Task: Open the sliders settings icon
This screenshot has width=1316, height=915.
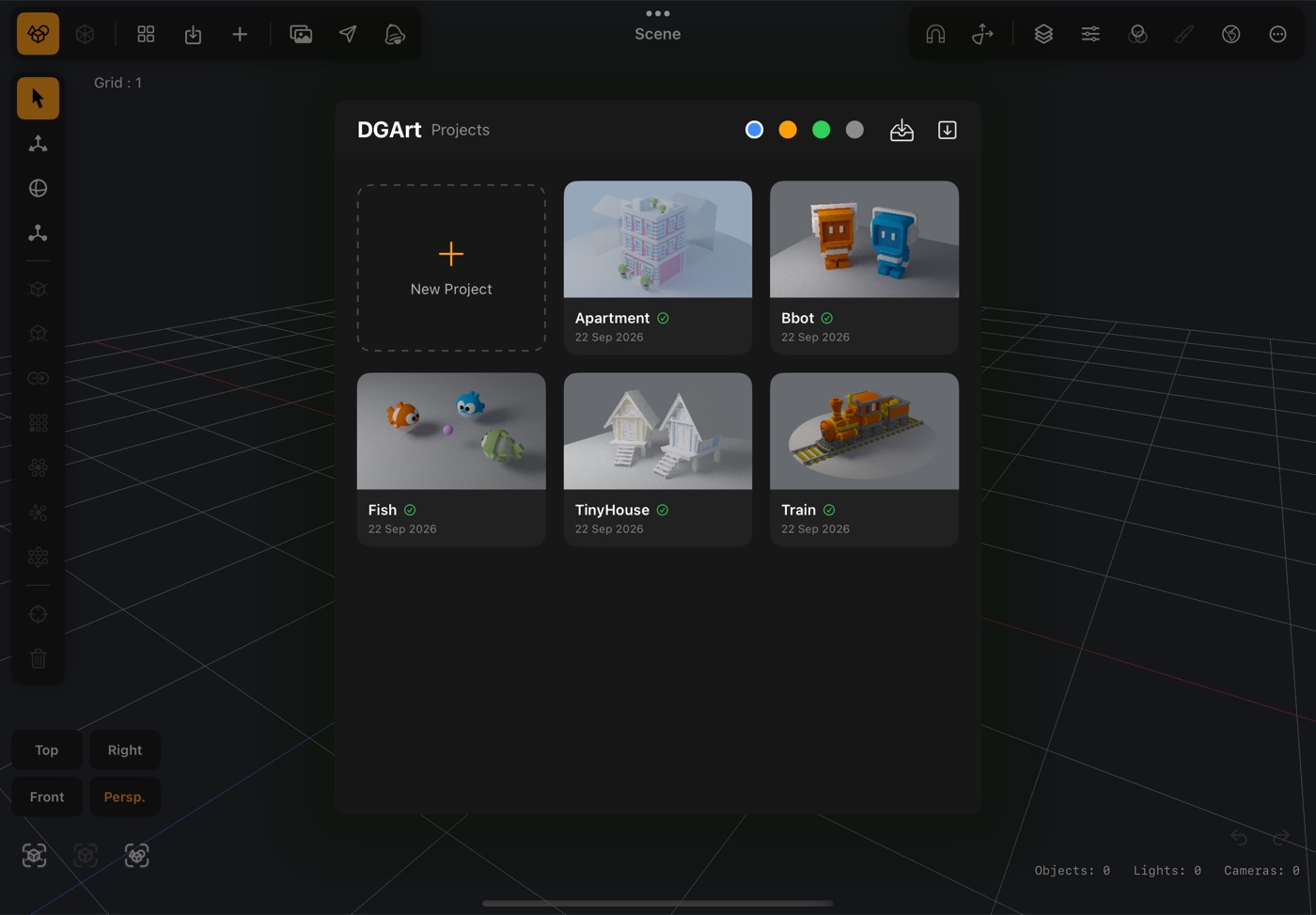Action: pyautogui.click(x=1090, y=34)
